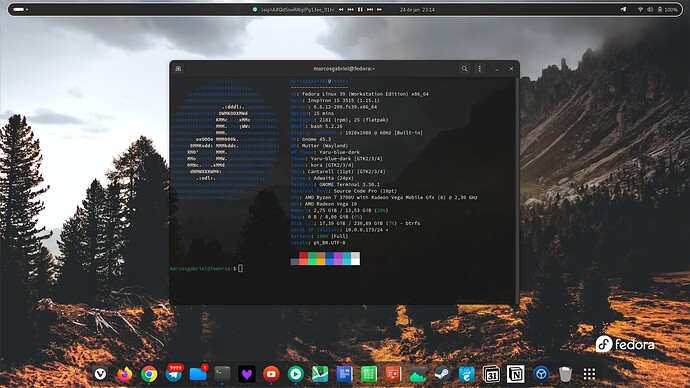Click the playing track title in top bar
This screenshot has width=690, height=388.
click(297, 9)
